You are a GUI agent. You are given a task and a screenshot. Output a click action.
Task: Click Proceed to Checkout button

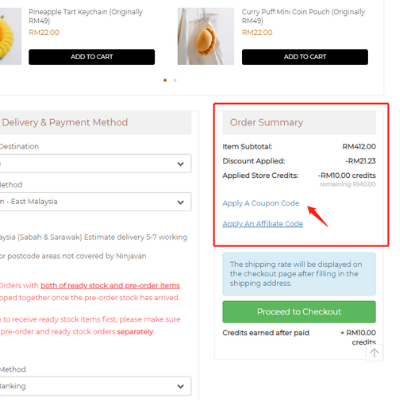click(x=299, y=312)
